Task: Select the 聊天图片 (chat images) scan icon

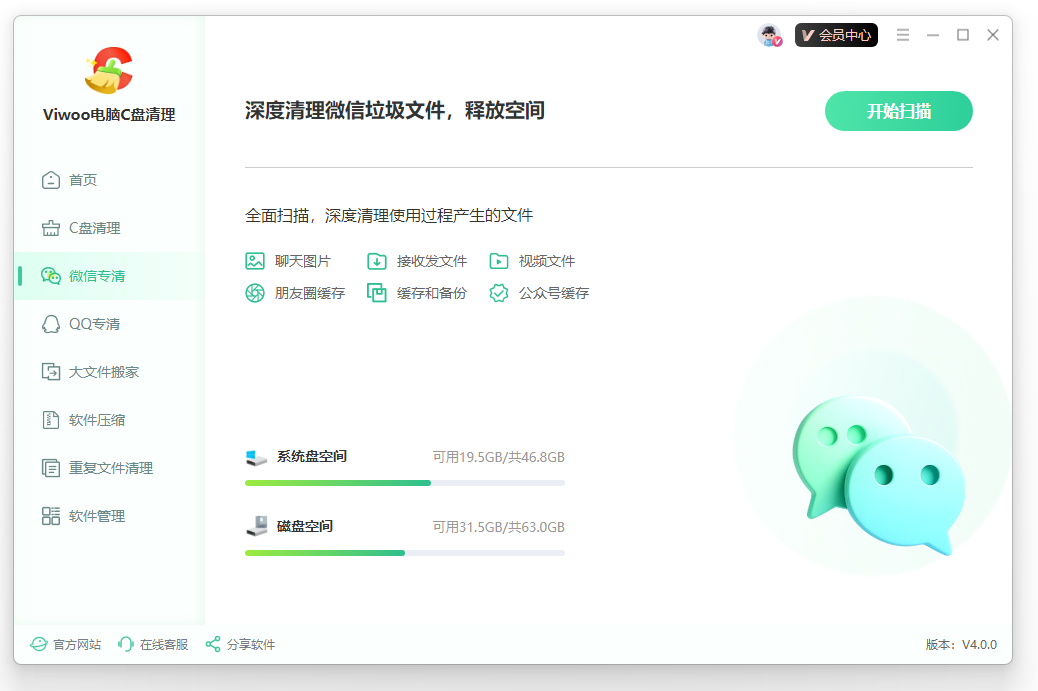Action: click(x=255, y=260)
